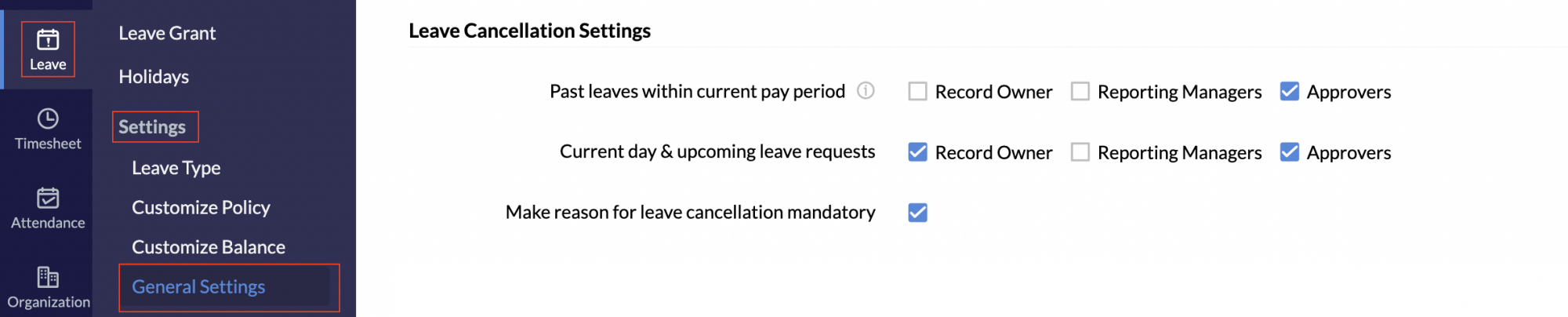Screen dimensions: 1568x317
Task: Click the Leave Cancellation Settings heading
Action: pos(529,31)
